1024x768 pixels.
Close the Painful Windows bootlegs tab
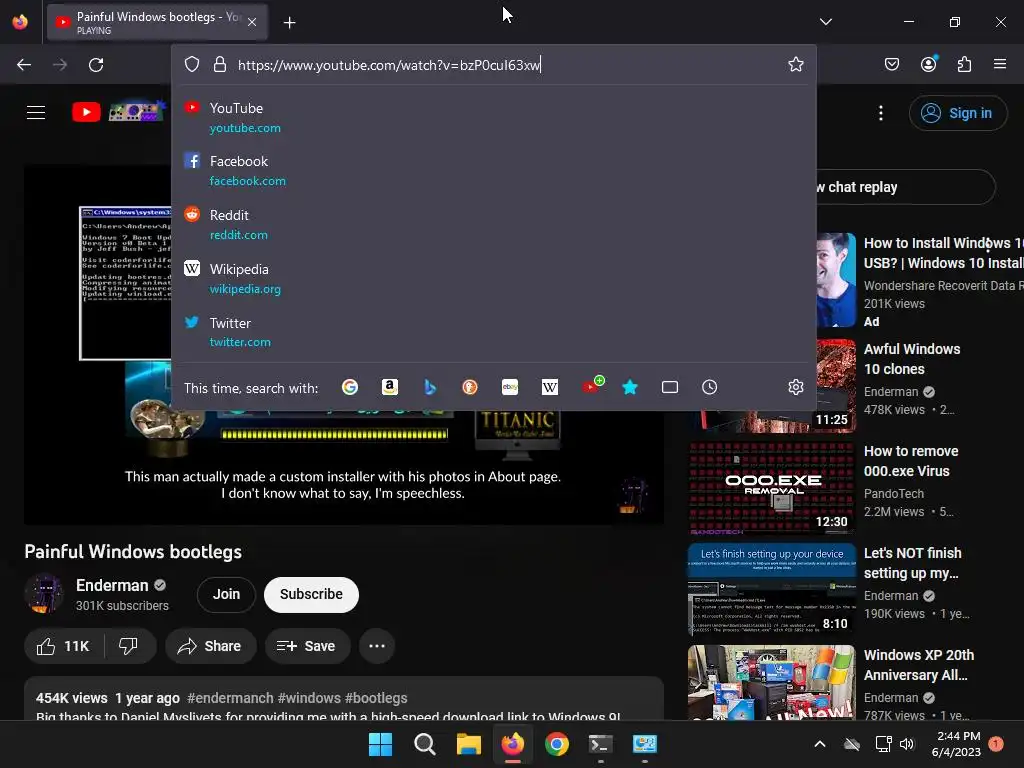click(252, 22)
